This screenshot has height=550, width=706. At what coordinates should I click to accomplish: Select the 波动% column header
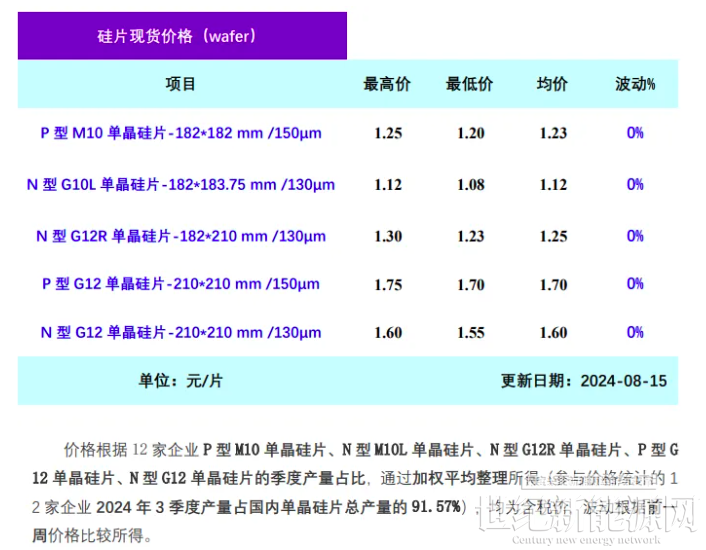coord(635,84)
